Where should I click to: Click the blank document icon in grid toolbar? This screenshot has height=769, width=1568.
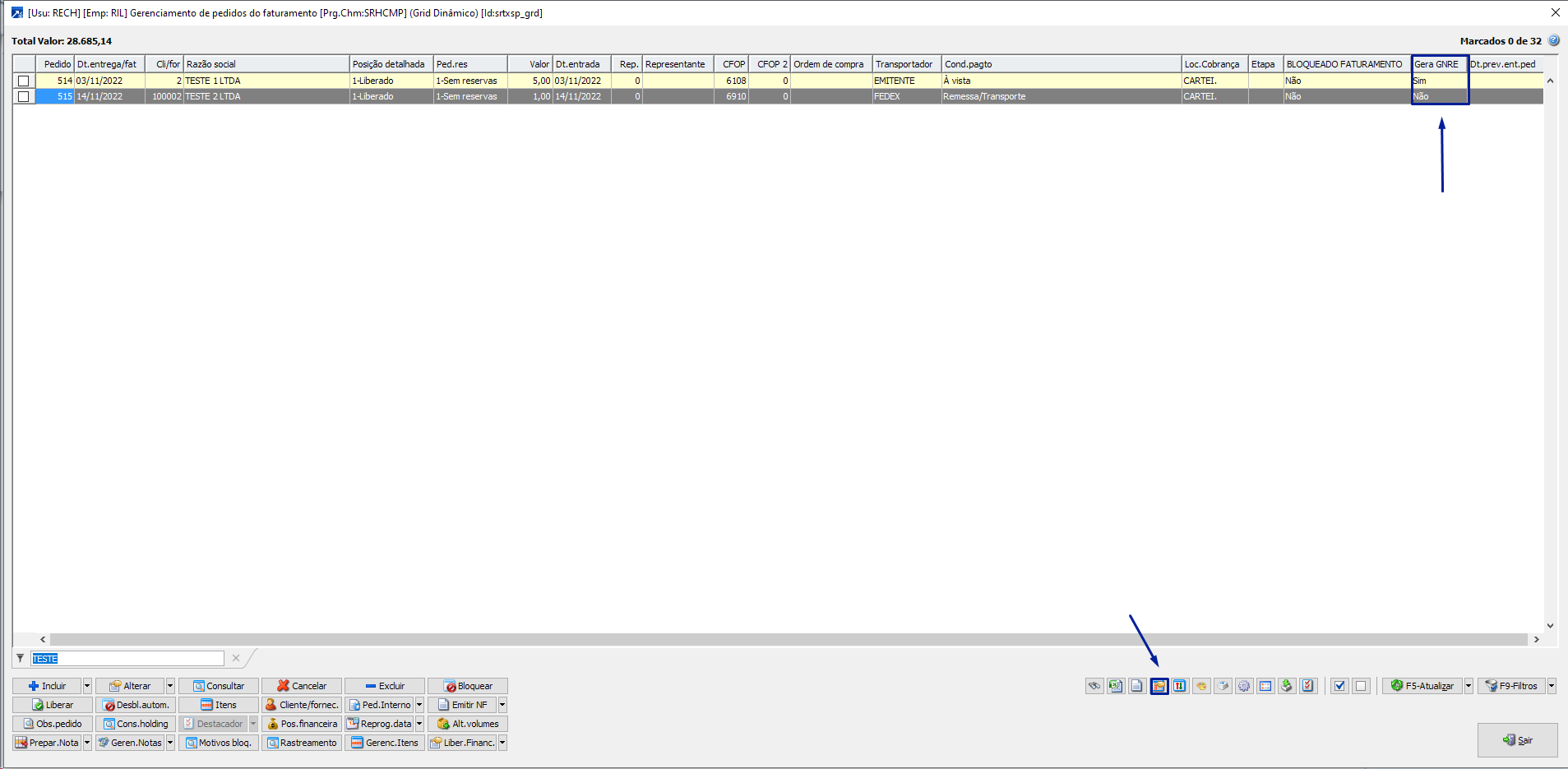point(1137,686)
